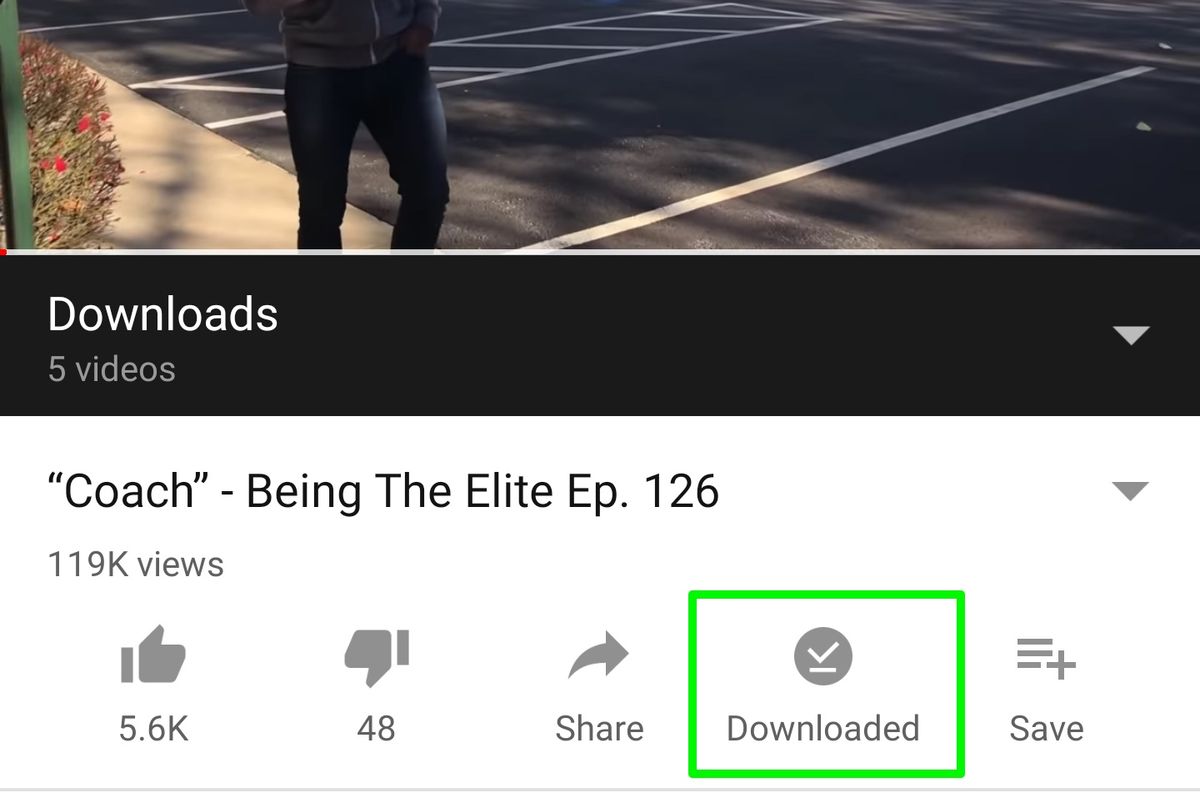Expand the video description arrow
The width and height of the screenshot is (1200, 803).
[x=1131, y=491]
